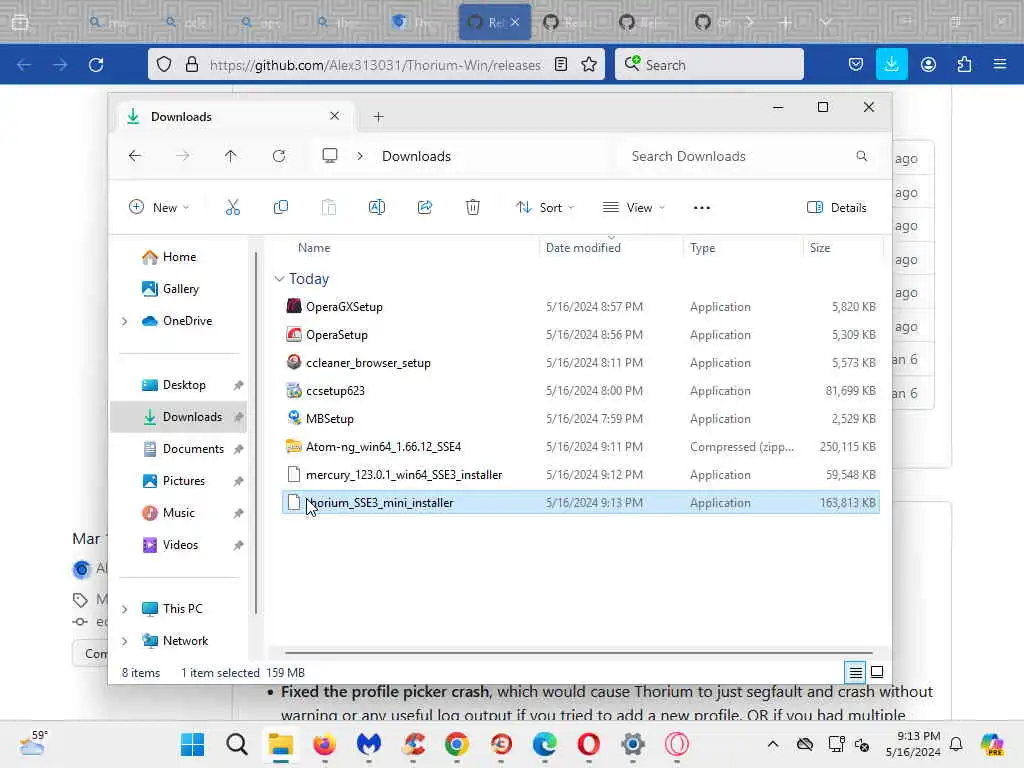Image resolution: width=1024 pixels, height=768 pixels.
Task: Reload the Firefox page
Action: [x=96, y=65]
